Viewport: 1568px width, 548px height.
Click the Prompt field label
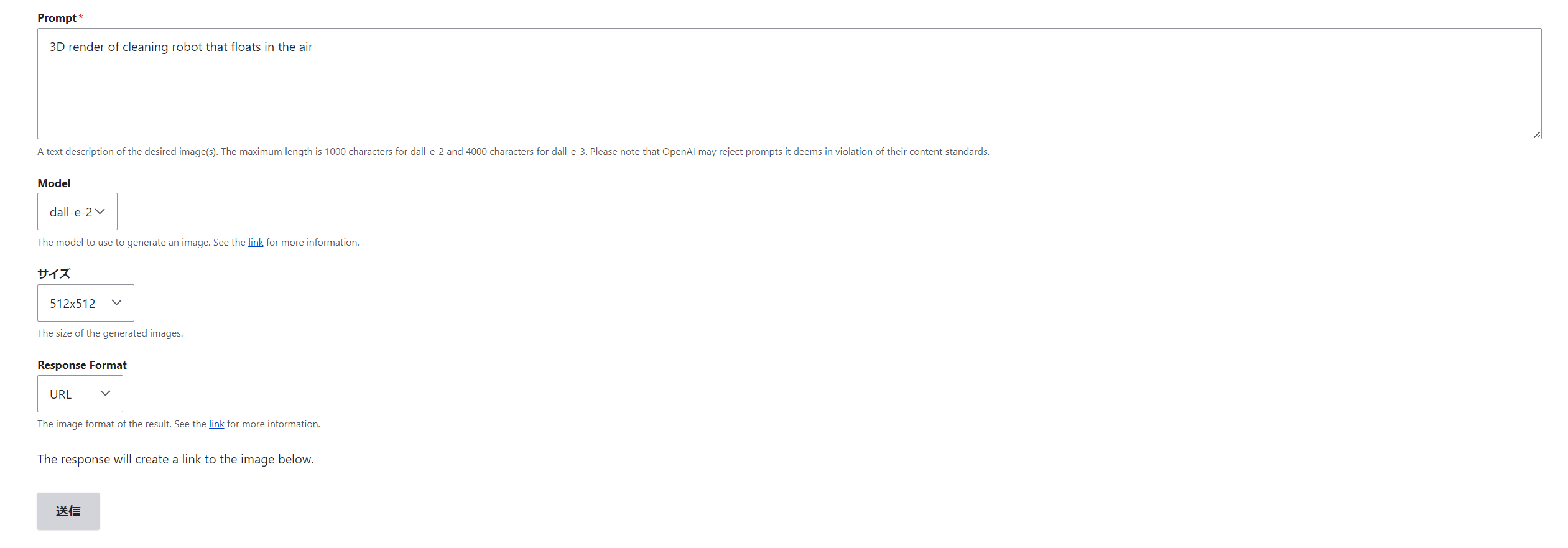coord(57,18)
